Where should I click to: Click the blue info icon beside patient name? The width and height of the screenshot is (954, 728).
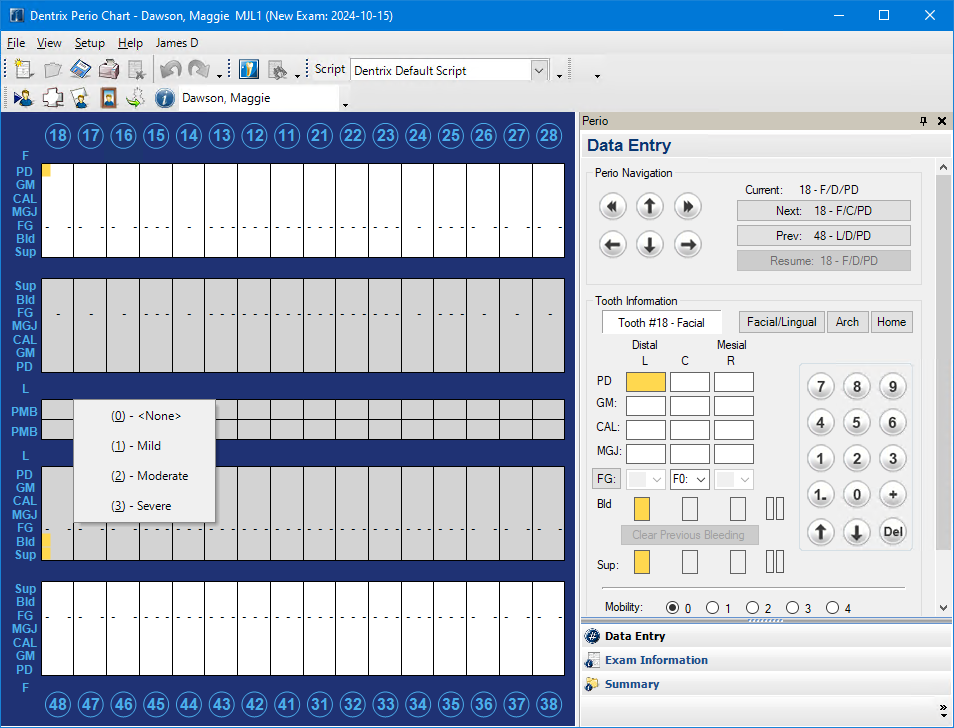tap(165, 98)
